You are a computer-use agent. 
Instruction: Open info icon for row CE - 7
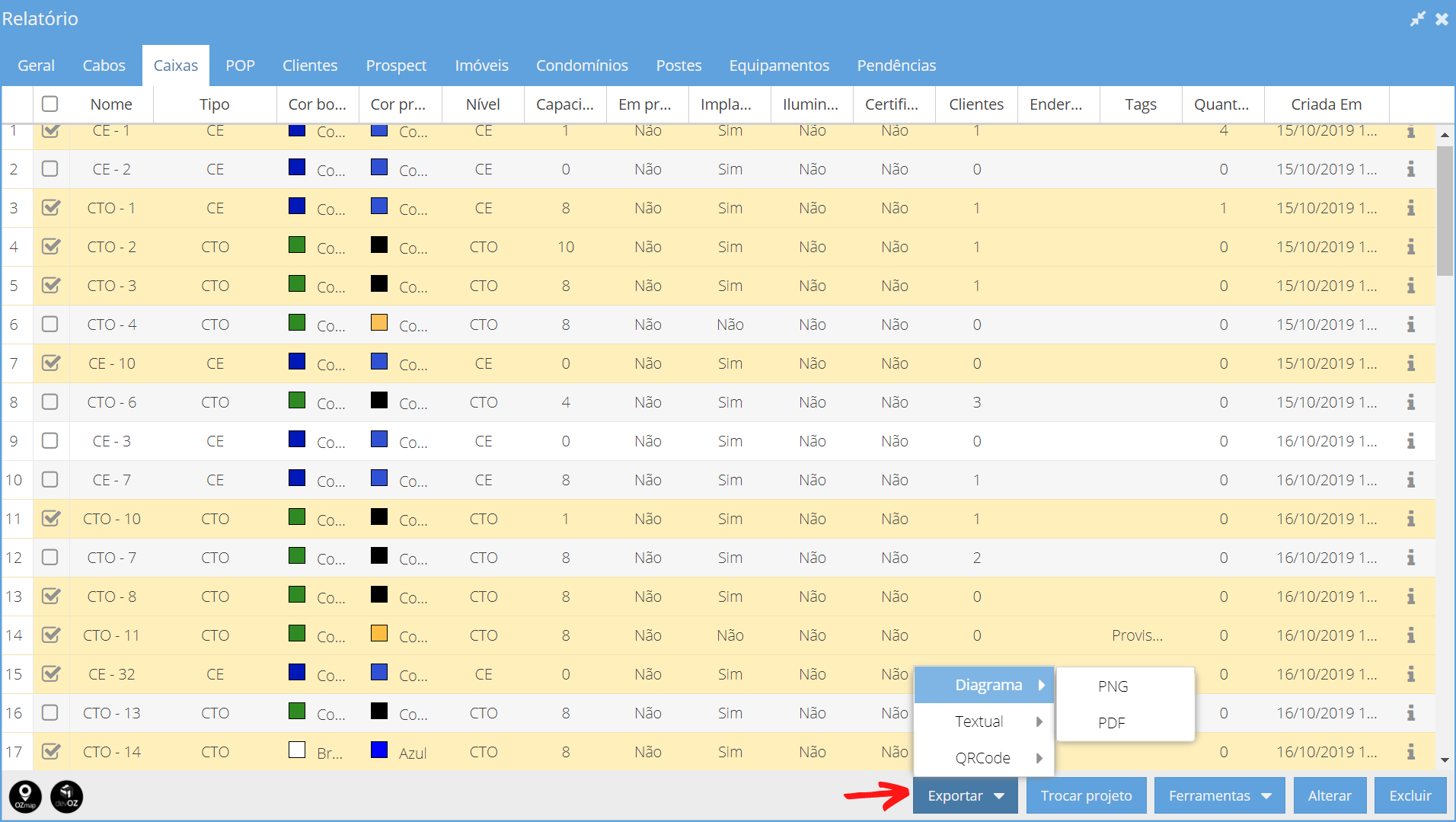[1411, 480]
